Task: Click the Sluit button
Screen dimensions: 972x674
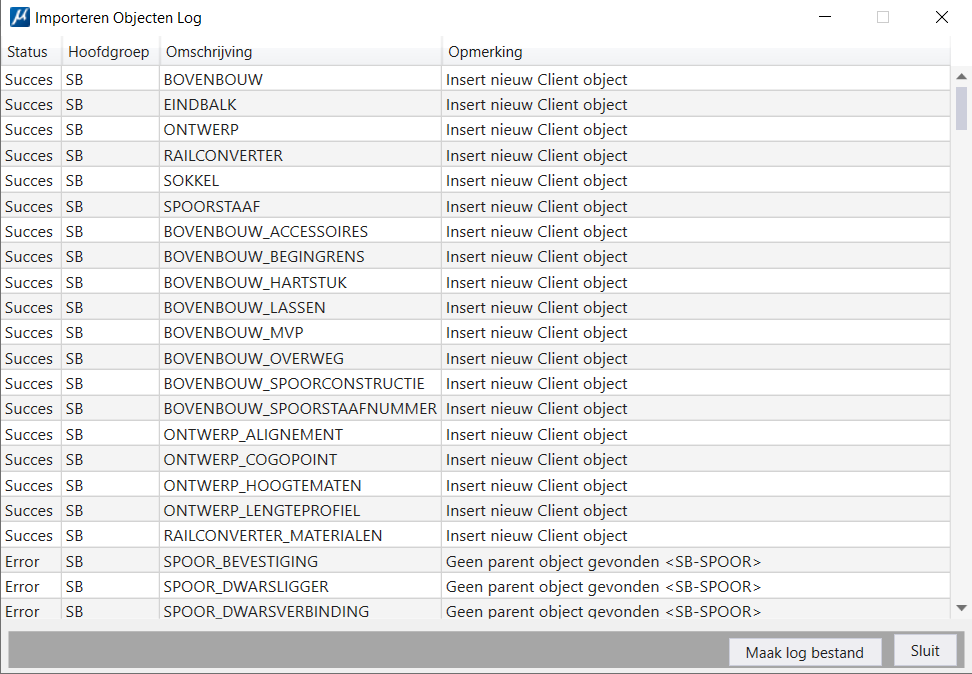Action: [925, 650]
